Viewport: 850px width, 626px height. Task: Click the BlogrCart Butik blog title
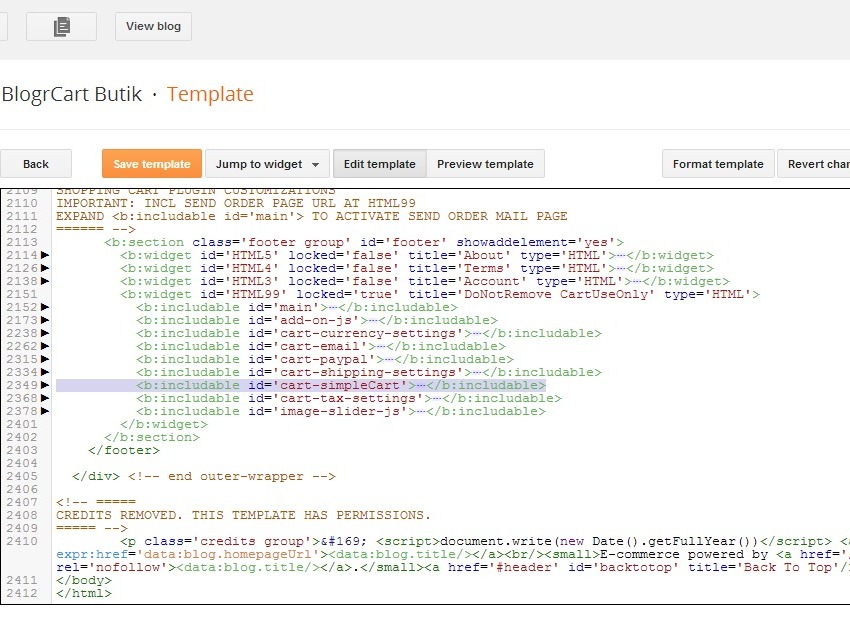click(x=72, y=94)
